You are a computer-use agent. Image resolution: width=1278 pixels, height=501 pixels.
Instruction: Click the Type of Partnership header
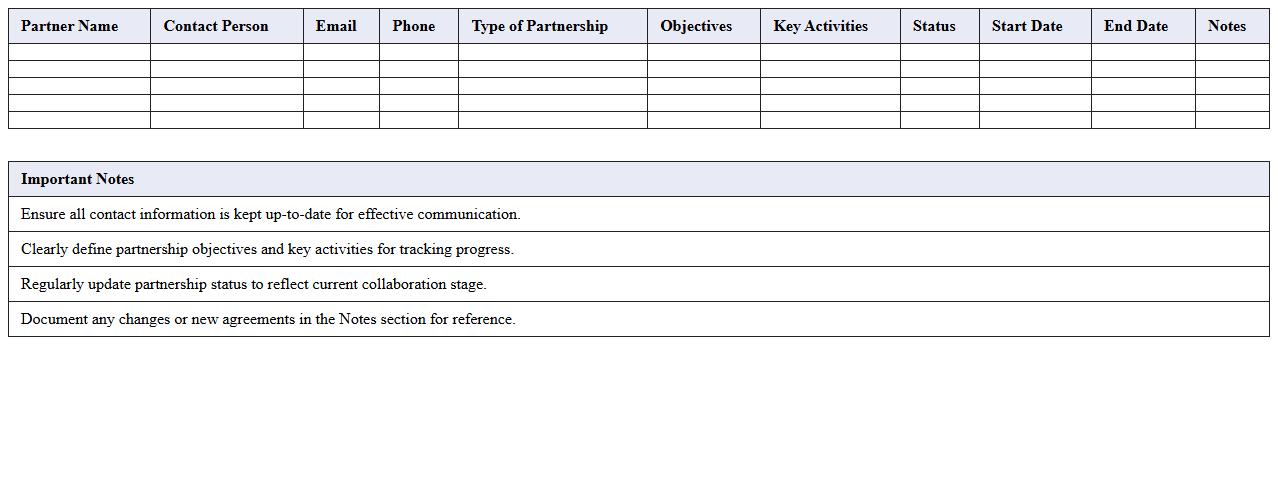pos(540,26)
